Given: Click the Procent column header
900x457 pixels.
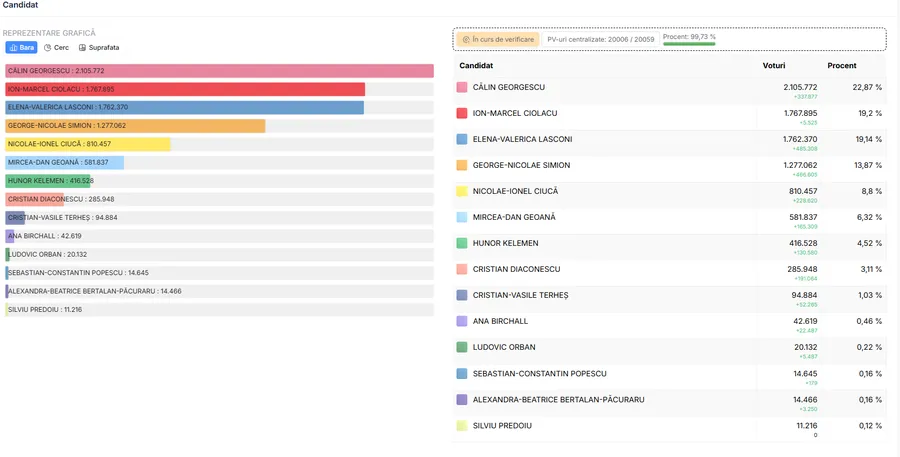Looking at the screenshot, I should (x=841, y=65).
